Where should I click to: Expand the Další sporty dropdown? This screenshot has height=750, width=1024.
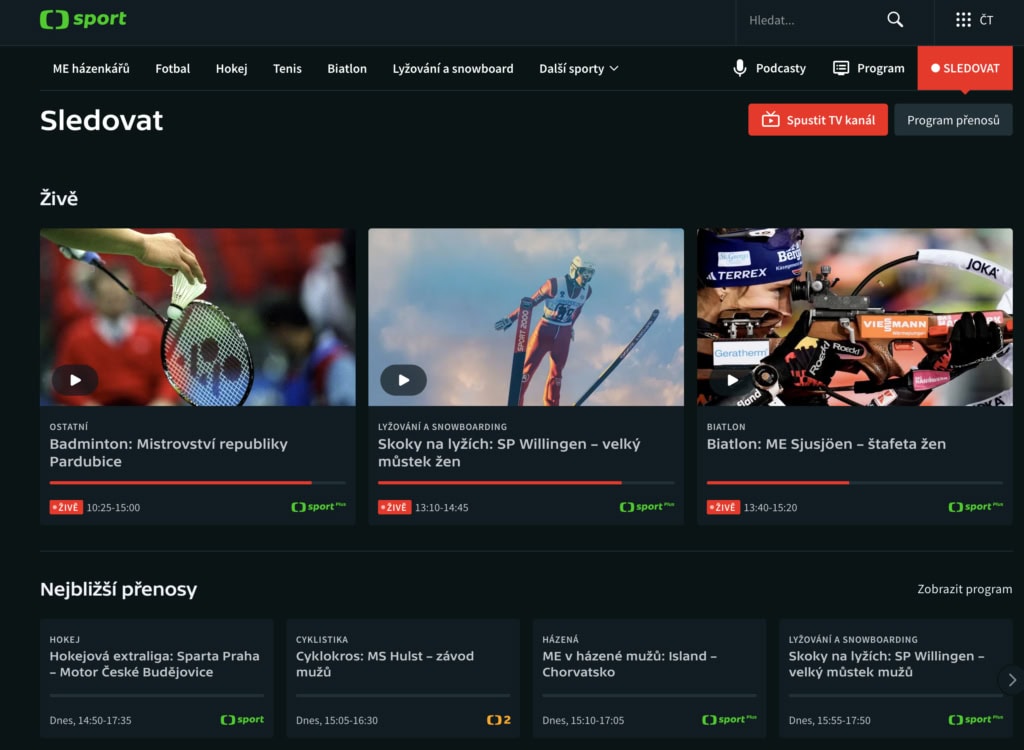coord(578,68)
